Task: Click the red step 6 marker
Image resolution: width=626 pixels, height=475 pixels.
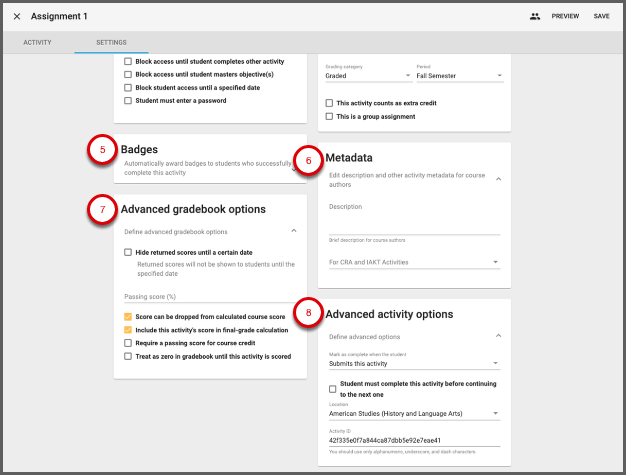Action: [309, 160]
